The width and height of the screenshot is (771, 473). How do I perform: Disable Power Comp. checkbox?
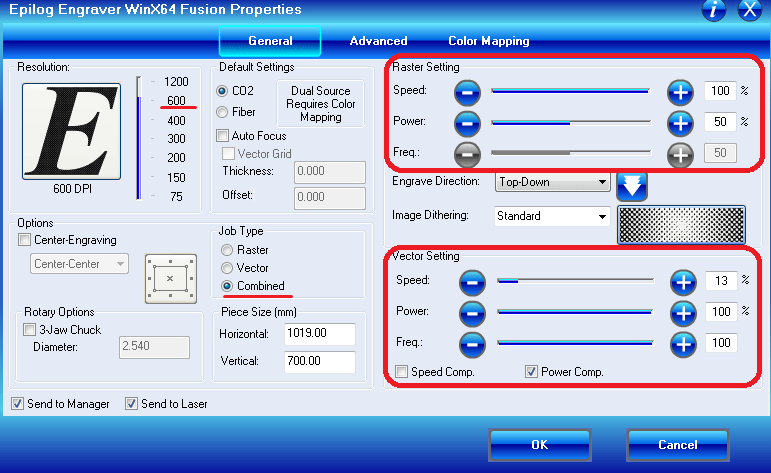coord(531,372)
